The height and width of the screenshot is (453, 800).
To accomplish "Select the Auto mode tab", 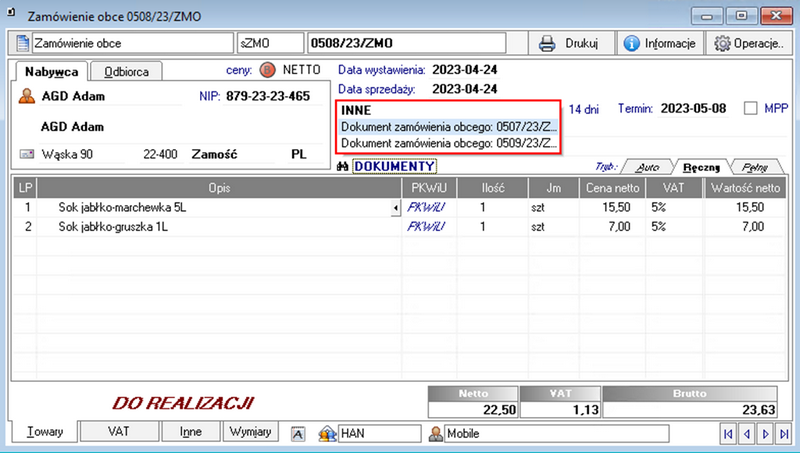I will pyautogui.click(x=647, y=167).
